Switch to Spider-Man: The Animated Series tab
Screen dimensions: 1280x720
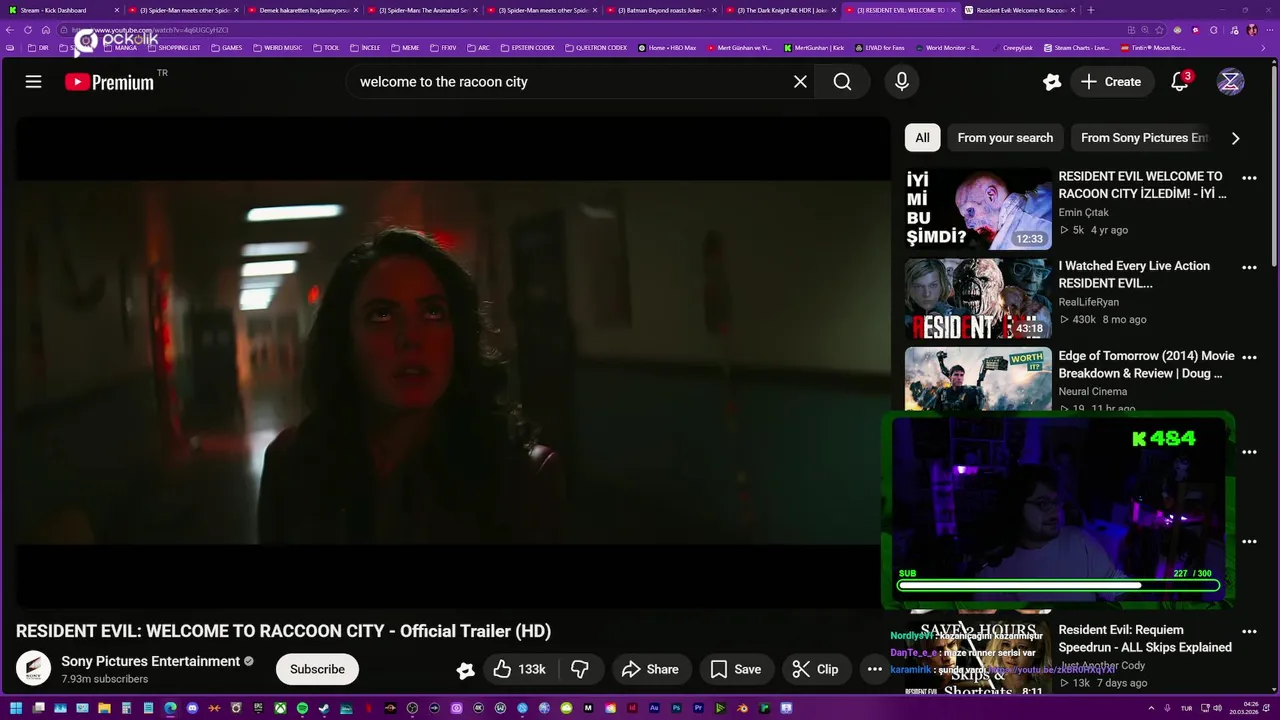(424, 10)
